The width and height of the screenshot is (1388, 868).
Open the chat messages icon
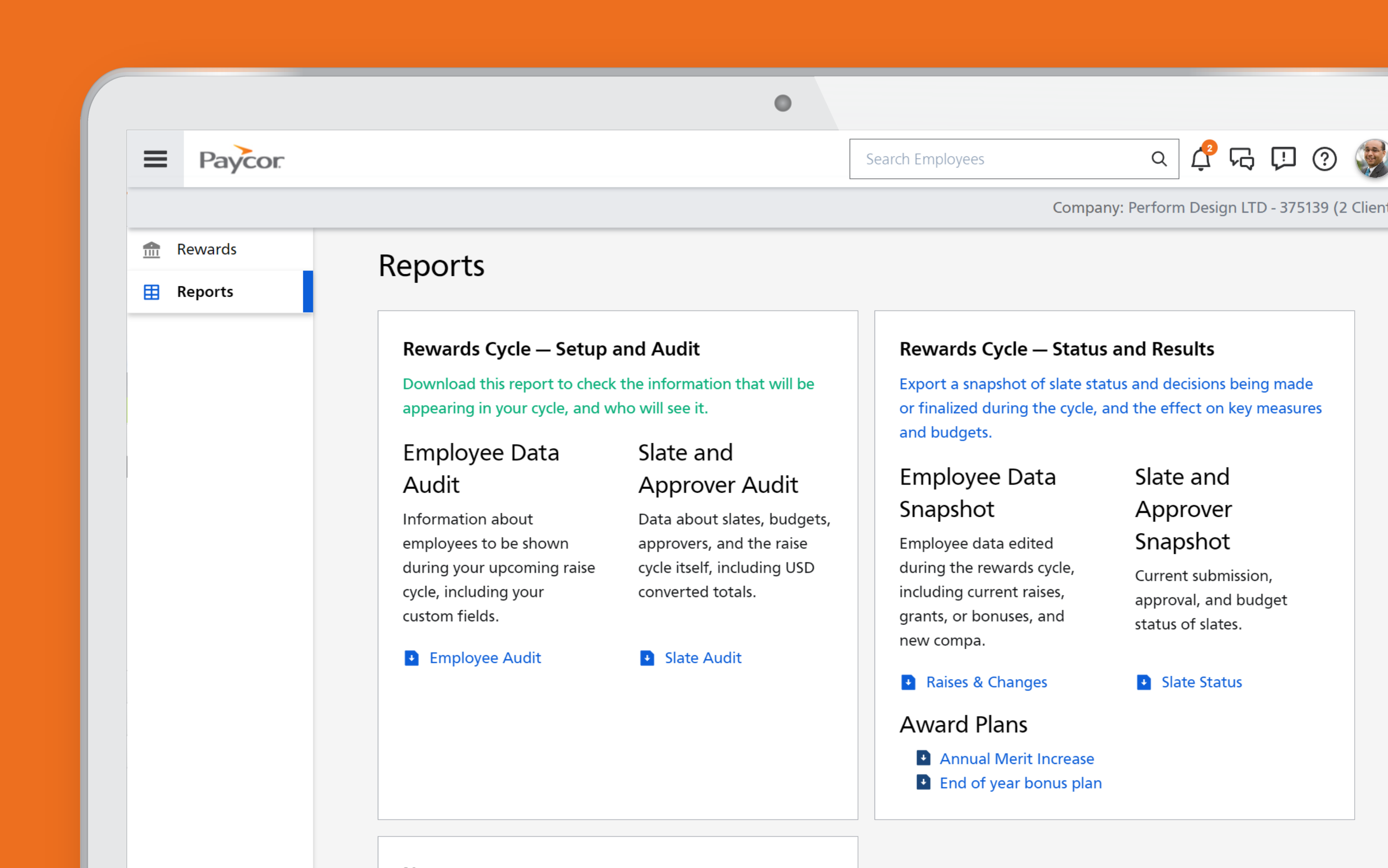pyautogui.click(x=1242, y=159)
